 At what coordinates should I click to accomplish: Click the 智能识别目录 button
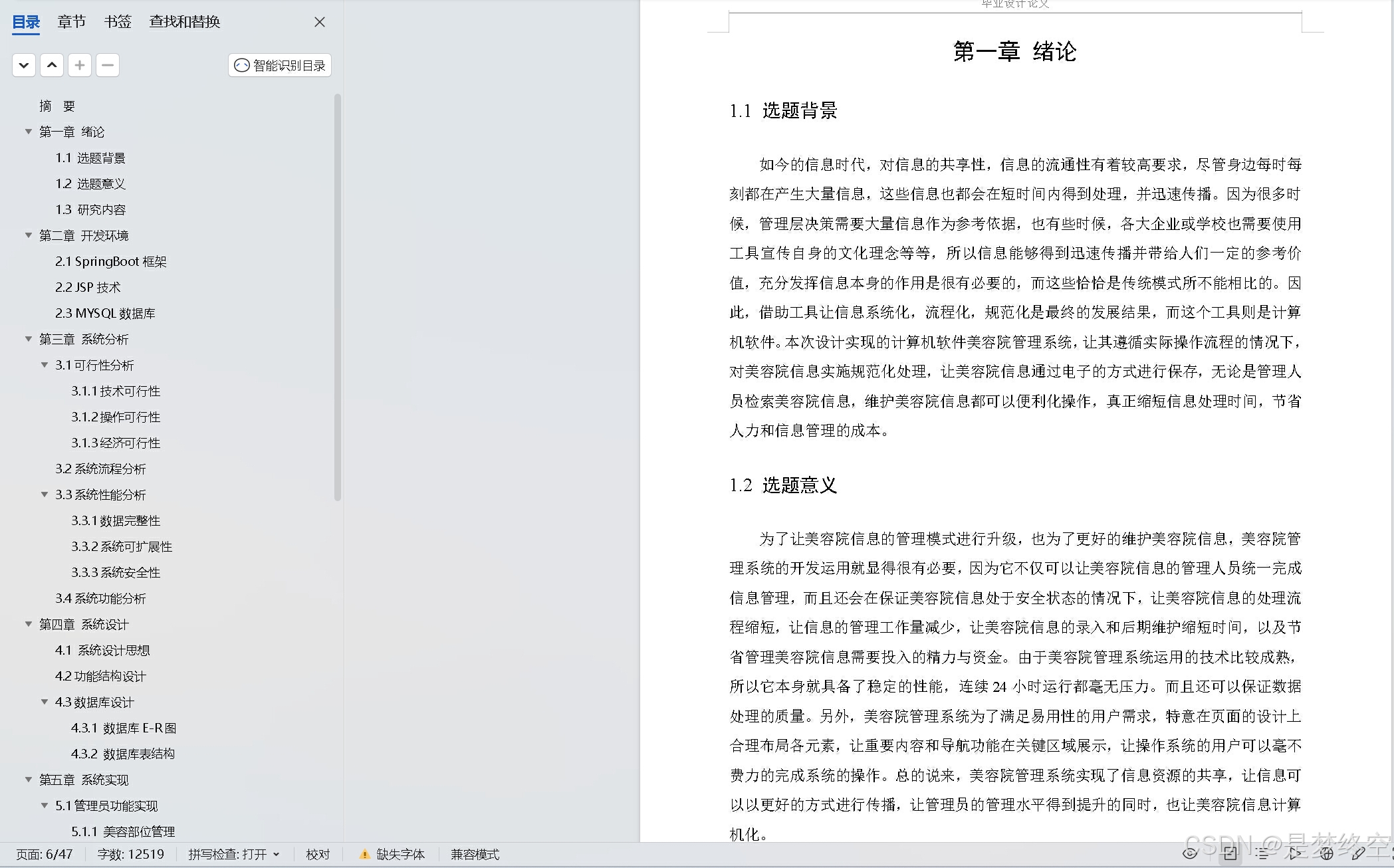280,65
